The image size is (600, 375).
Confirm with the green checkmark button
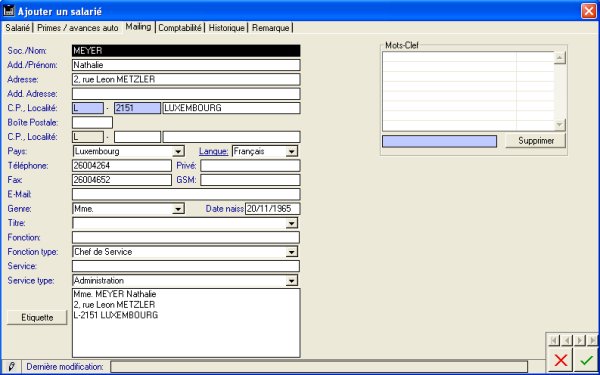click(x=586, y=360)
